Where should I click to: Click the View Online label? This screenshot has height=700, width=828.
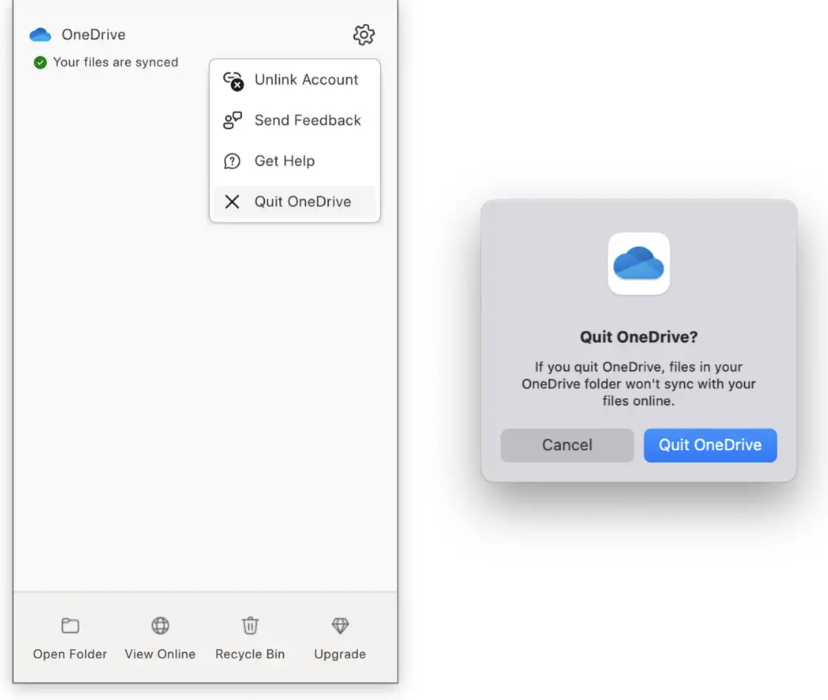(160, 654)
